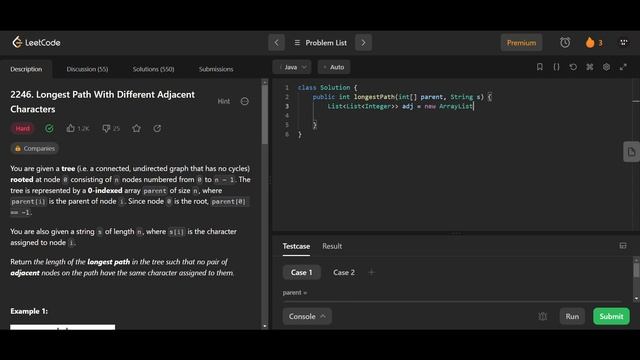640x360 pixels.
Task: Open the Java language dropdown
Action: tap(292, 67)
